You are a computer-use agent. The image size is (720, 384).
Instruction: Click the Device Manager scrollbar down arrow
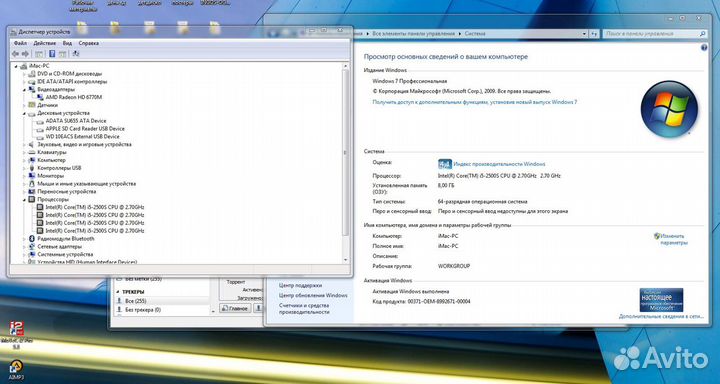click(x=346, y=260)
